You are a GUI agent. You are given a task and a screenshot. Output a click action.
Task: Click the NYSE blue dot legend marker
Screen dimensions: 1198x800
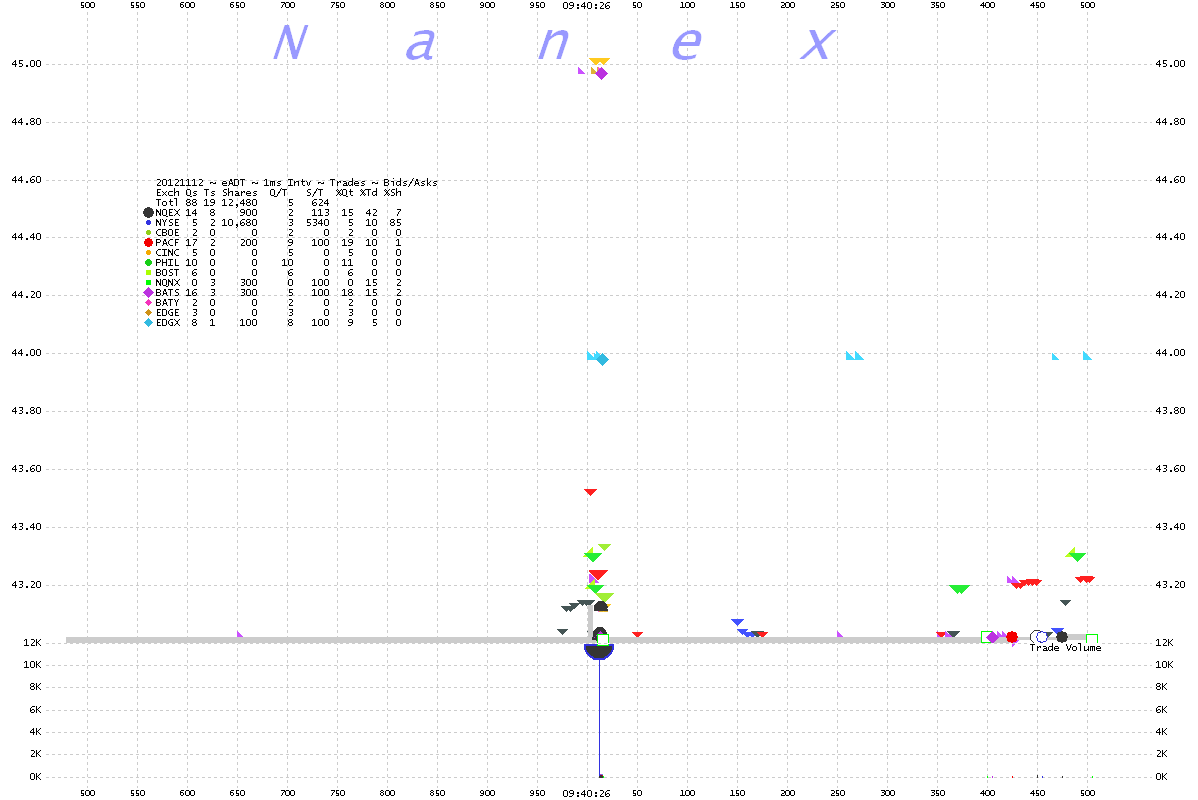pyautogui.click(x=148, y=222)
